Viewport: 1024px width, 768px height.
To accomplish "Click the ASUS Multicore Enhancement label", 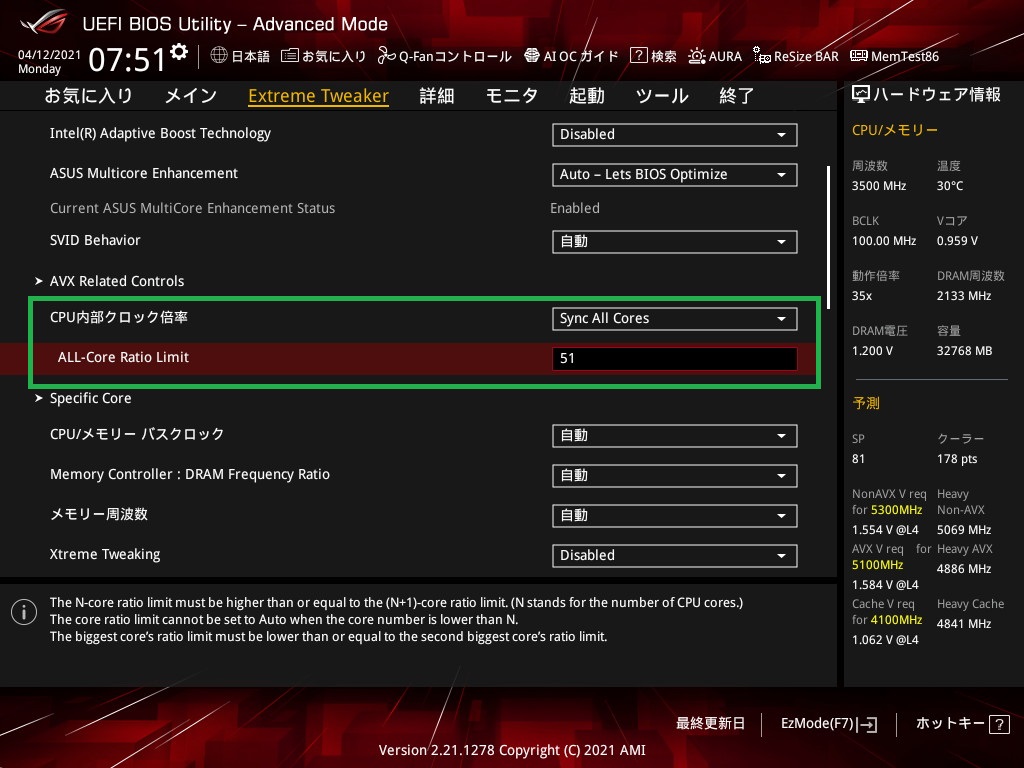I will 144,173.
